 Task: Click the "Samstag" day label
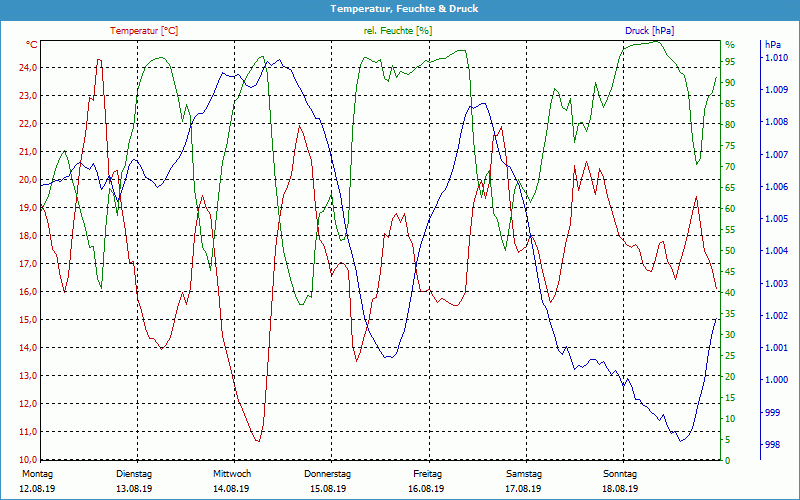[x=523, y=474]
